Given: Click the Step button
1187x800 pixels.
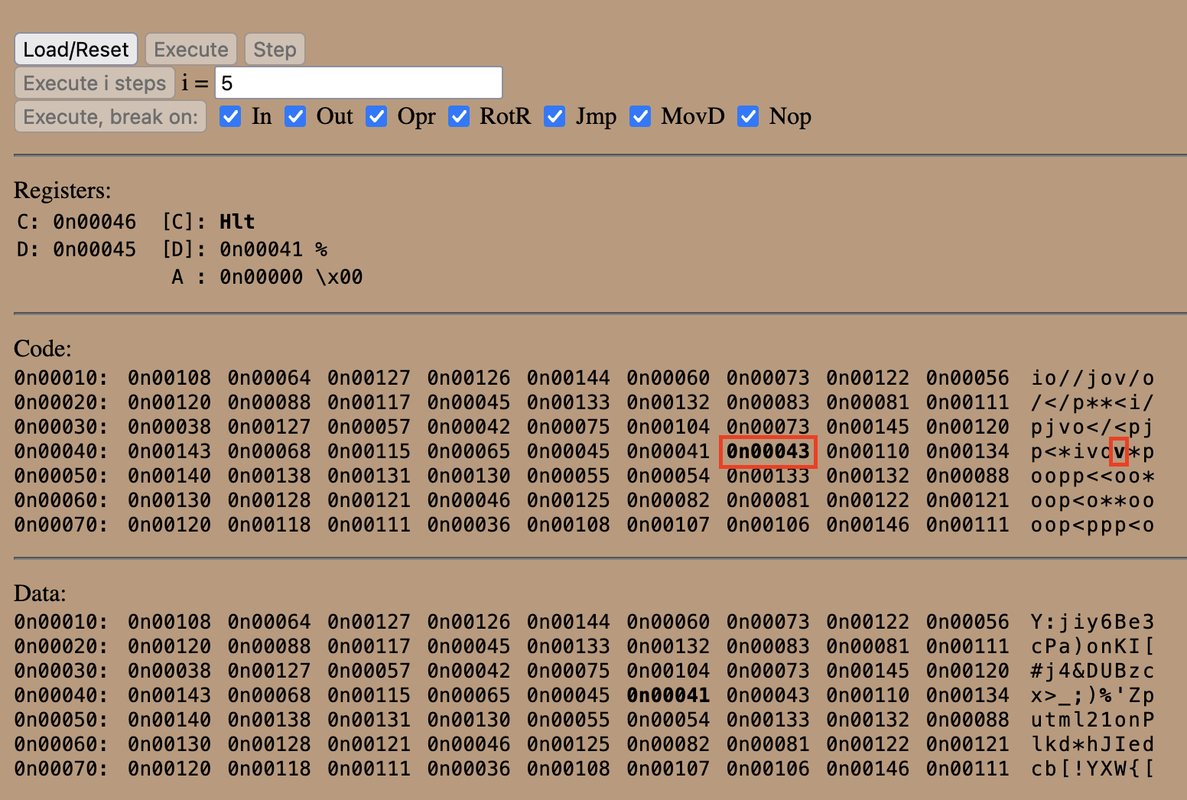Looking at the screenshot, I should pyautogui.click(x=275, y=49).
